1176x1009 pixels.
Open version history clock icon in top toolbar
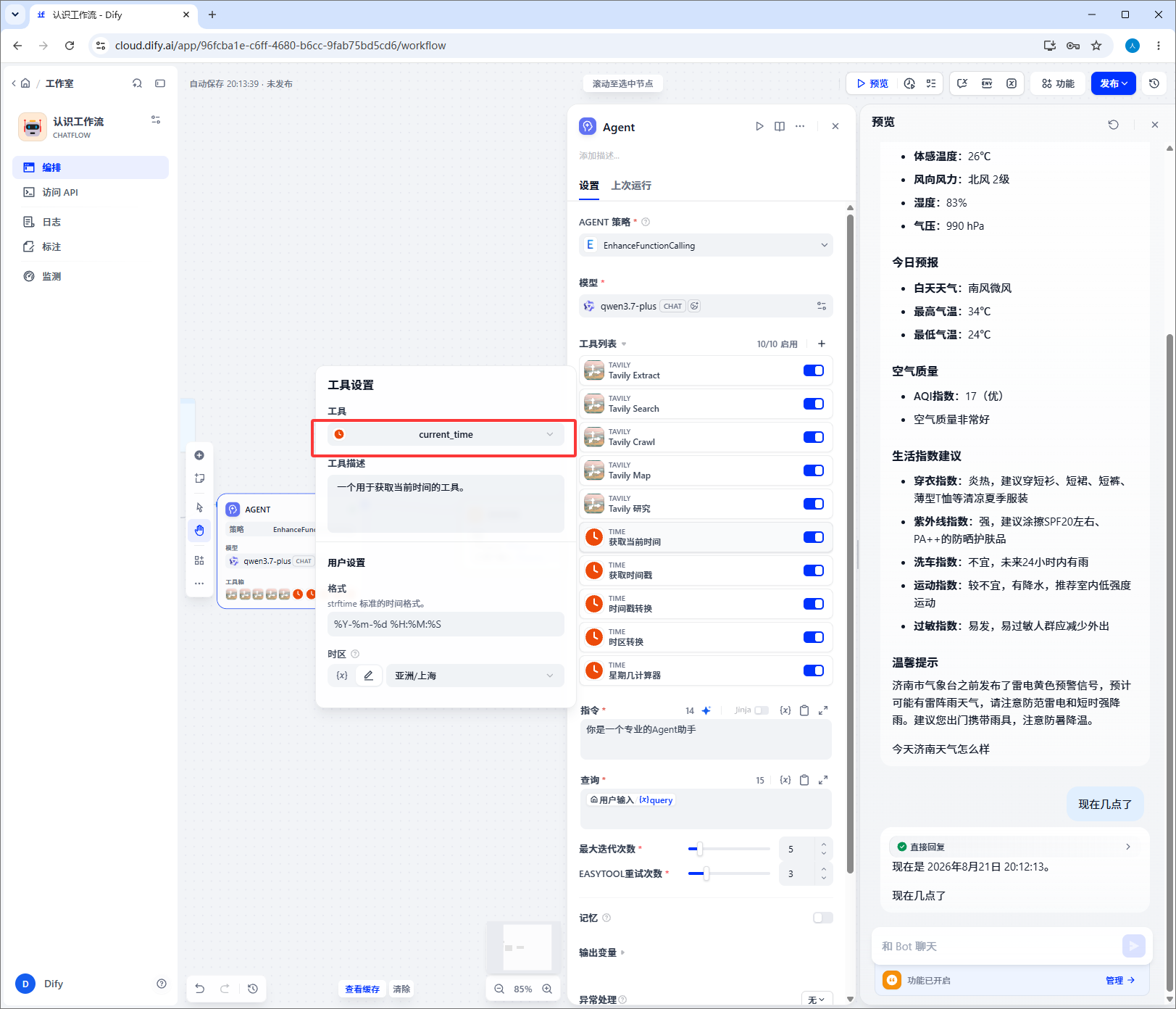(1154, 83)
